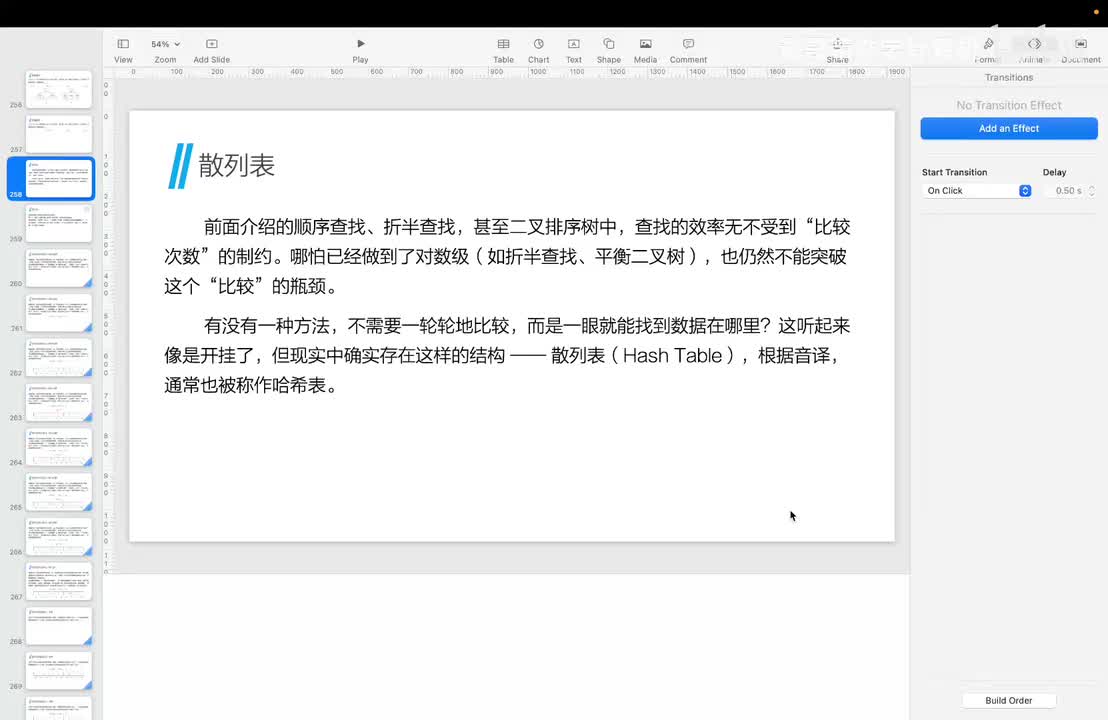This screenshot has width=1108, height=720.
Task: Open the View sidebar options
Action: tap(123, 50)
